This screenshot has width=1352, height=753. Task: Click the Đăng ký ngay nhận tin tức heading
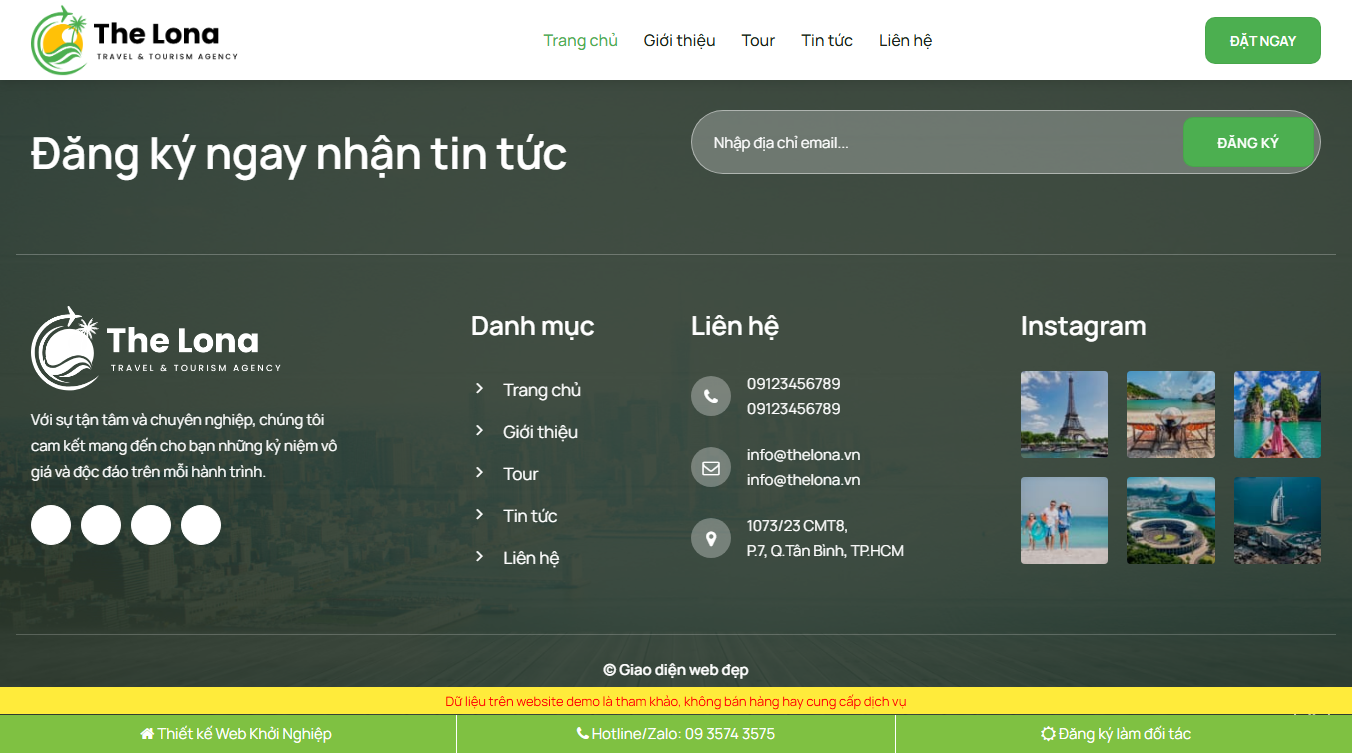tap(299, 153)
